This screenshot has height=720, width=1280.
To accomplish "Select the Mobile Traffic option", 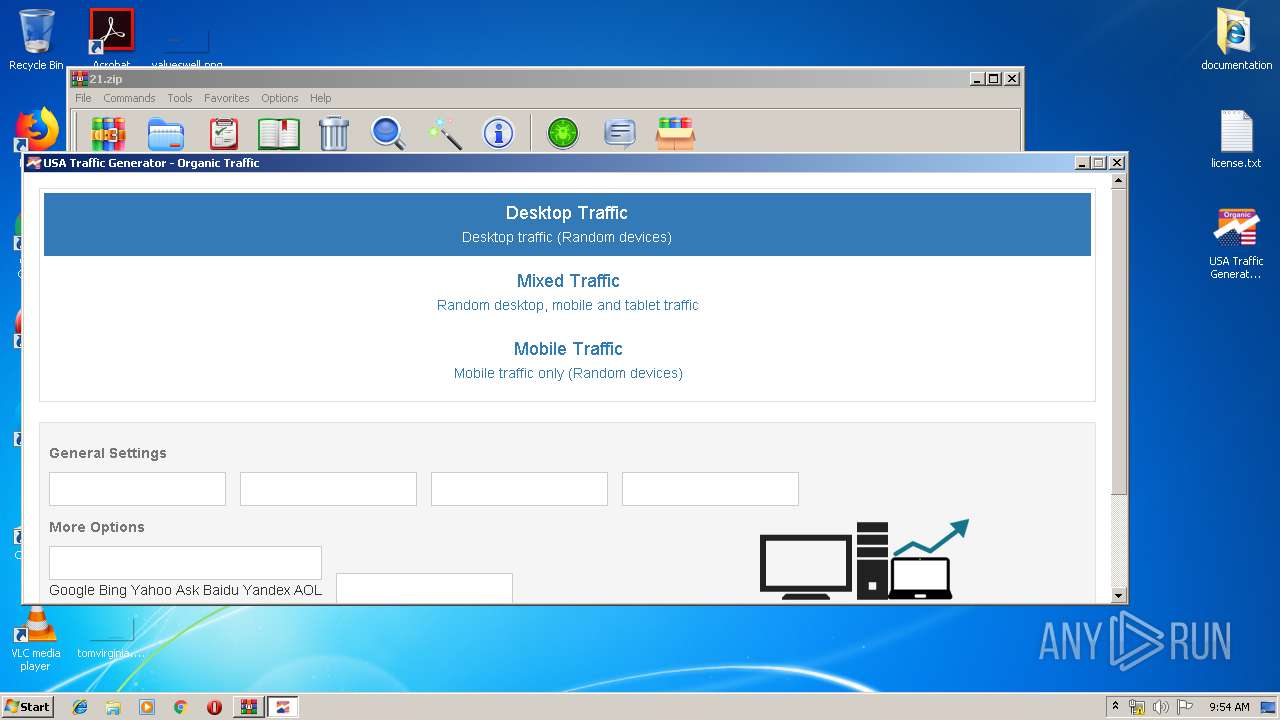I will [567, 360].
